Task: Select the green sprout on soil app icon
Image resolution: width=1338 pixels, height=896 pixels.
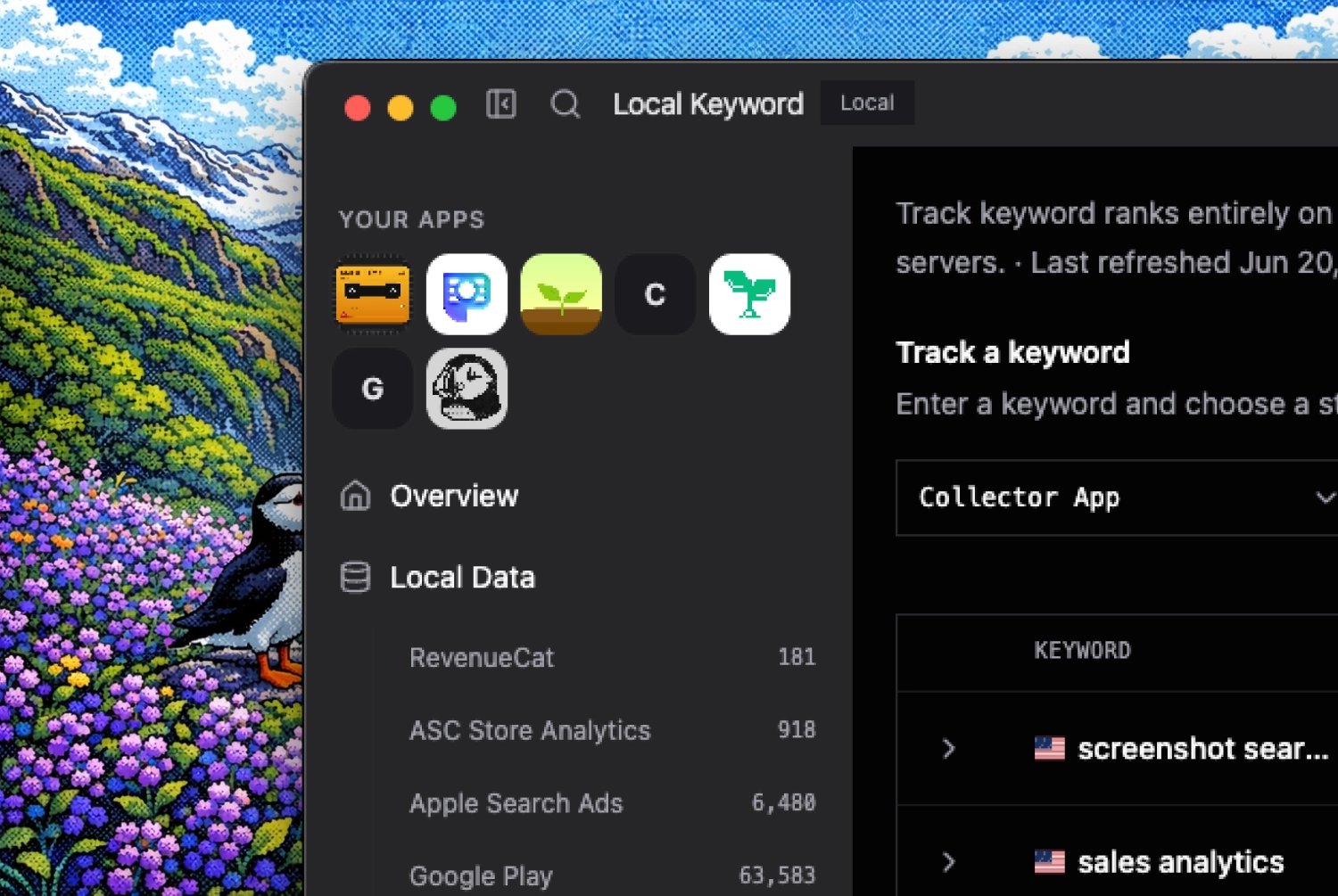Action: click(561, 294)
